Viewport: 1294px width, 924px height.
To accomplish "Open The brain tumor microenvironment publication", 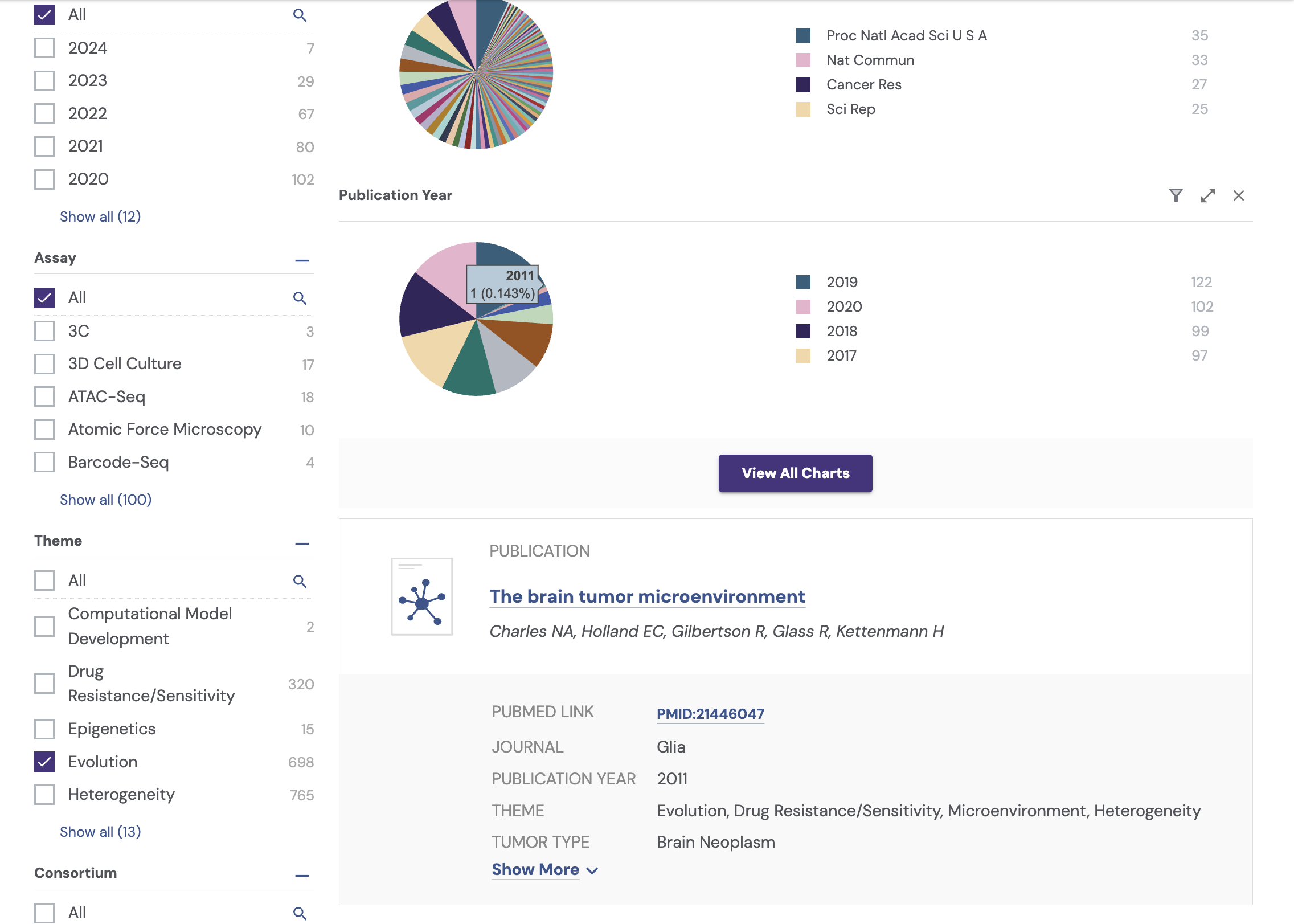I will pyautogui.click(x=647, y=596).
